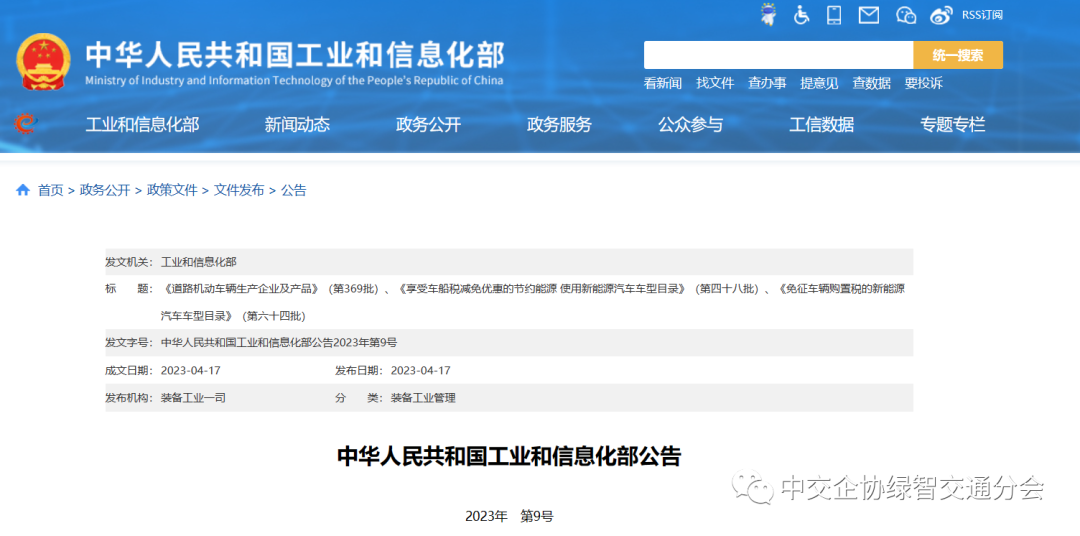Click the wheelchair accessibility icon
This screenshot has width=1080, height=536.
[801, 14]
